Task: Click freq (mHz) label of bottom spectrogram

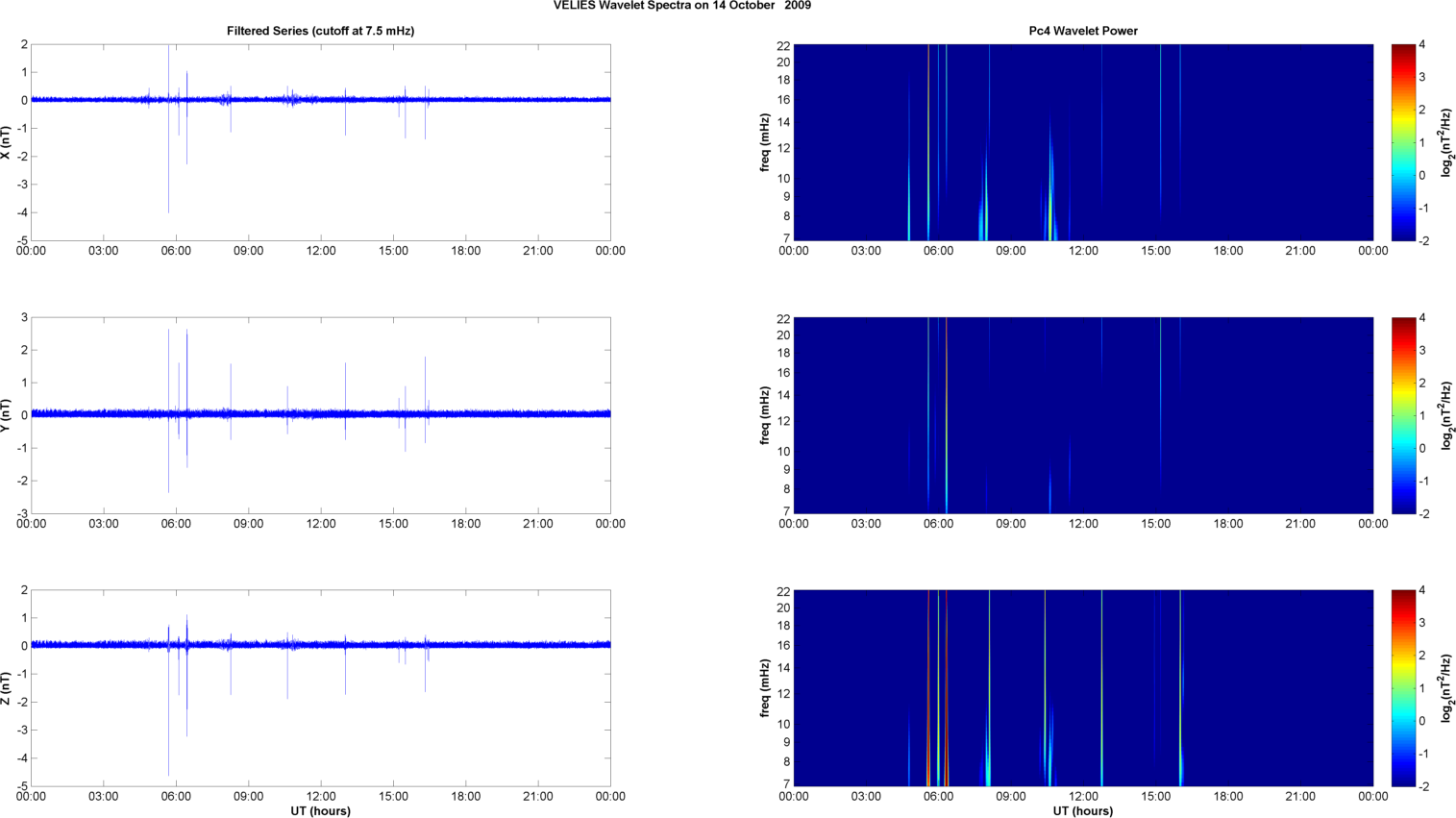Action: 765,688
